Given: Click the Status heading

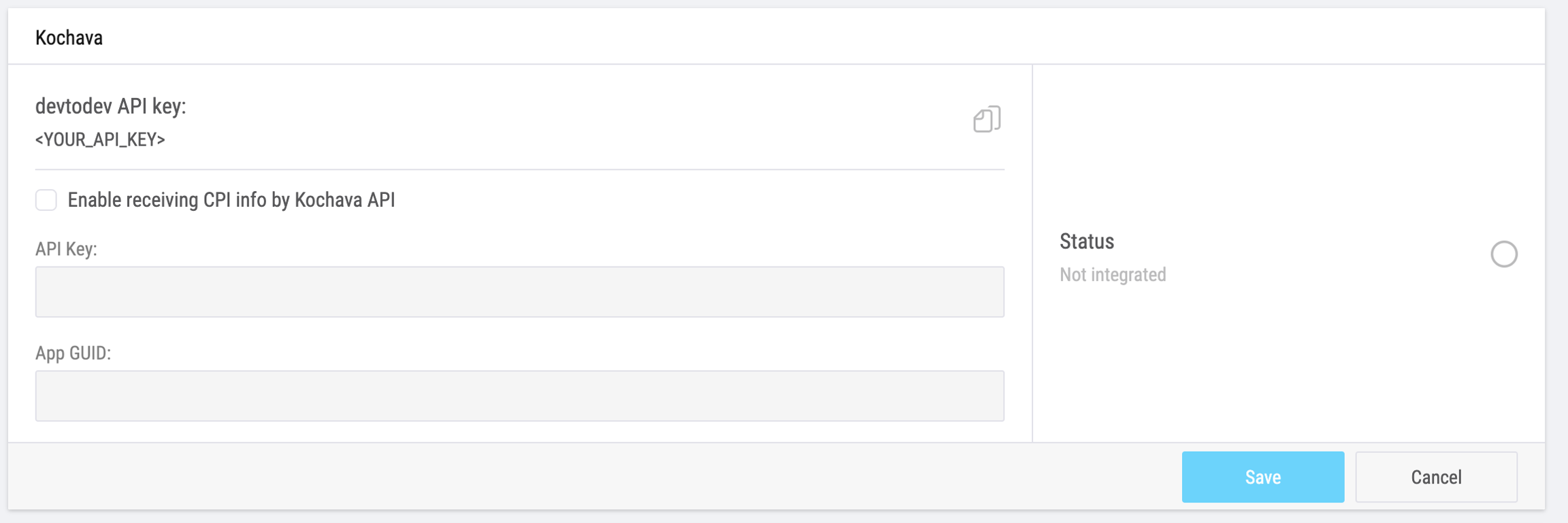Looking at the screenshot, I should (x=1086, y=241).
